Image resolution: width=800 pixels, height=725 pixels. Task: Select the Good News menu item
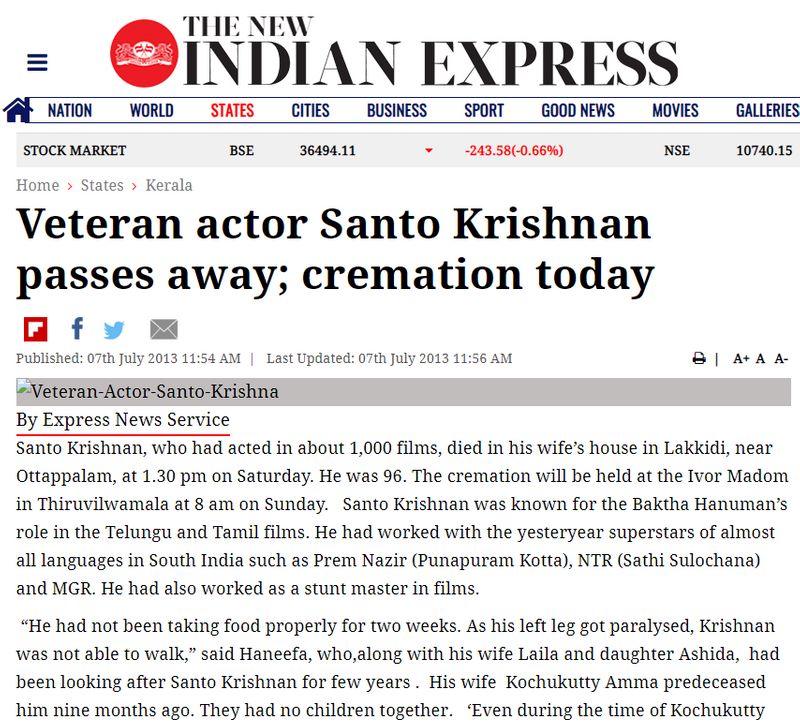click(578, 110)
